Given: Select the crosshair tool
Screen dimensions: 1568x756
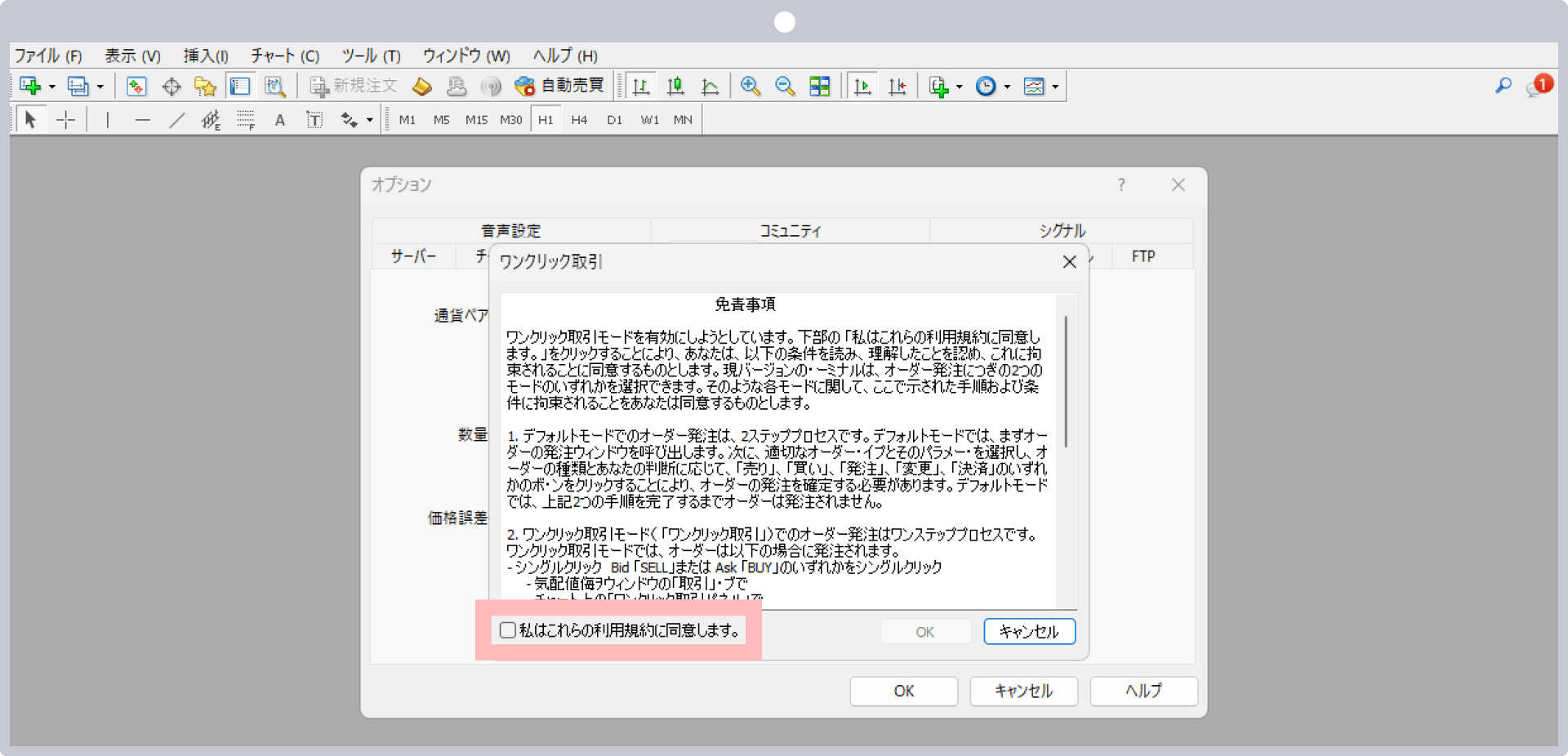Looking at the screenshot, I should (66, 120).
